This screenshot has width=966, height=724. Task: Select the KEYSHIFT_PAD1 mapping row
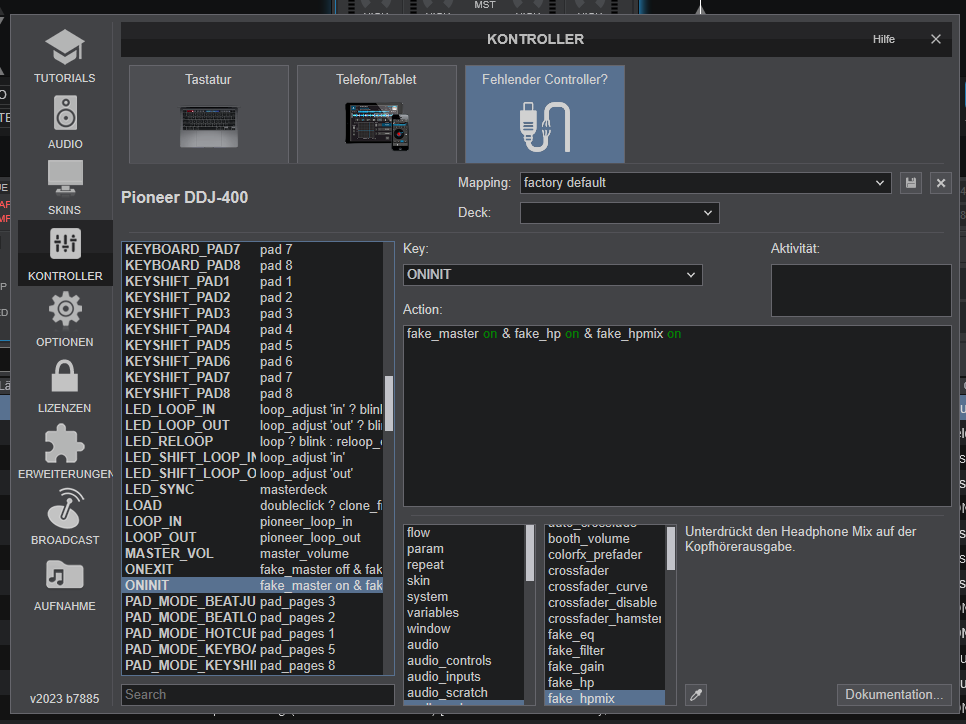[253, 282]
